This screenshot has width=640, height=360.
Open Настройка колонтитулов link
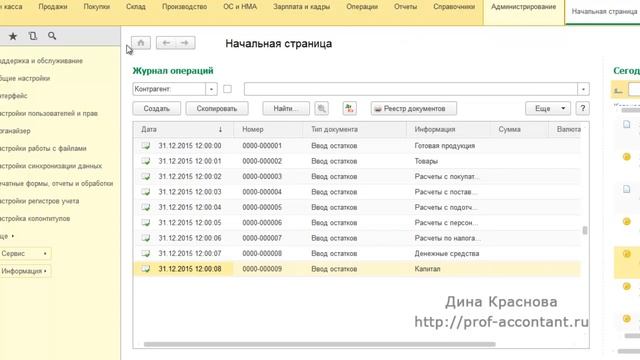[35, 219]
